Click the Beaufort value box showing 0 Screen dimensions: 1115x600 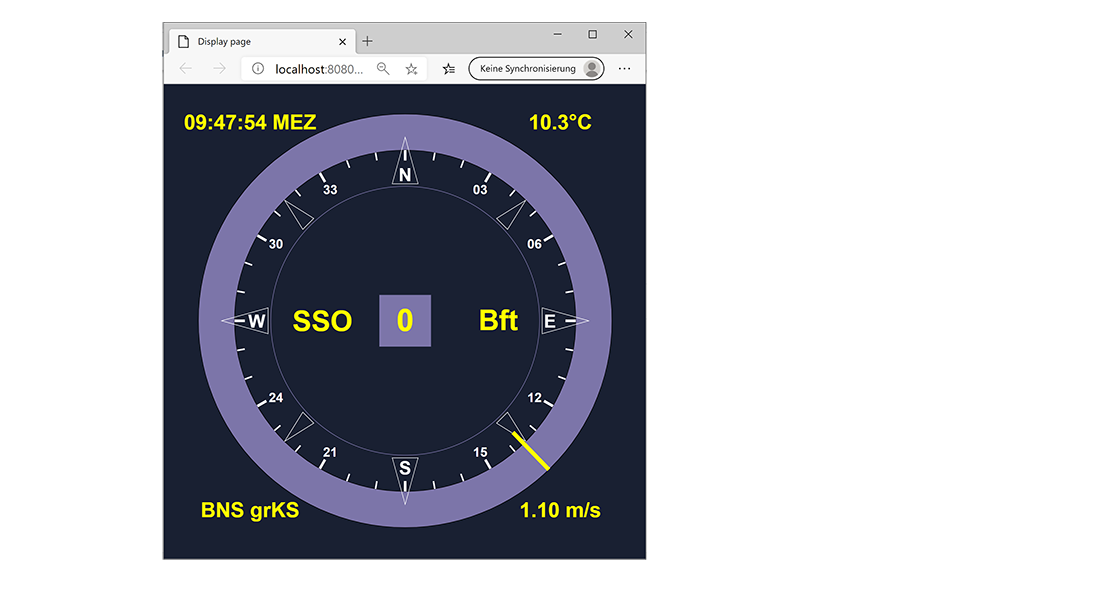[405, 321]
